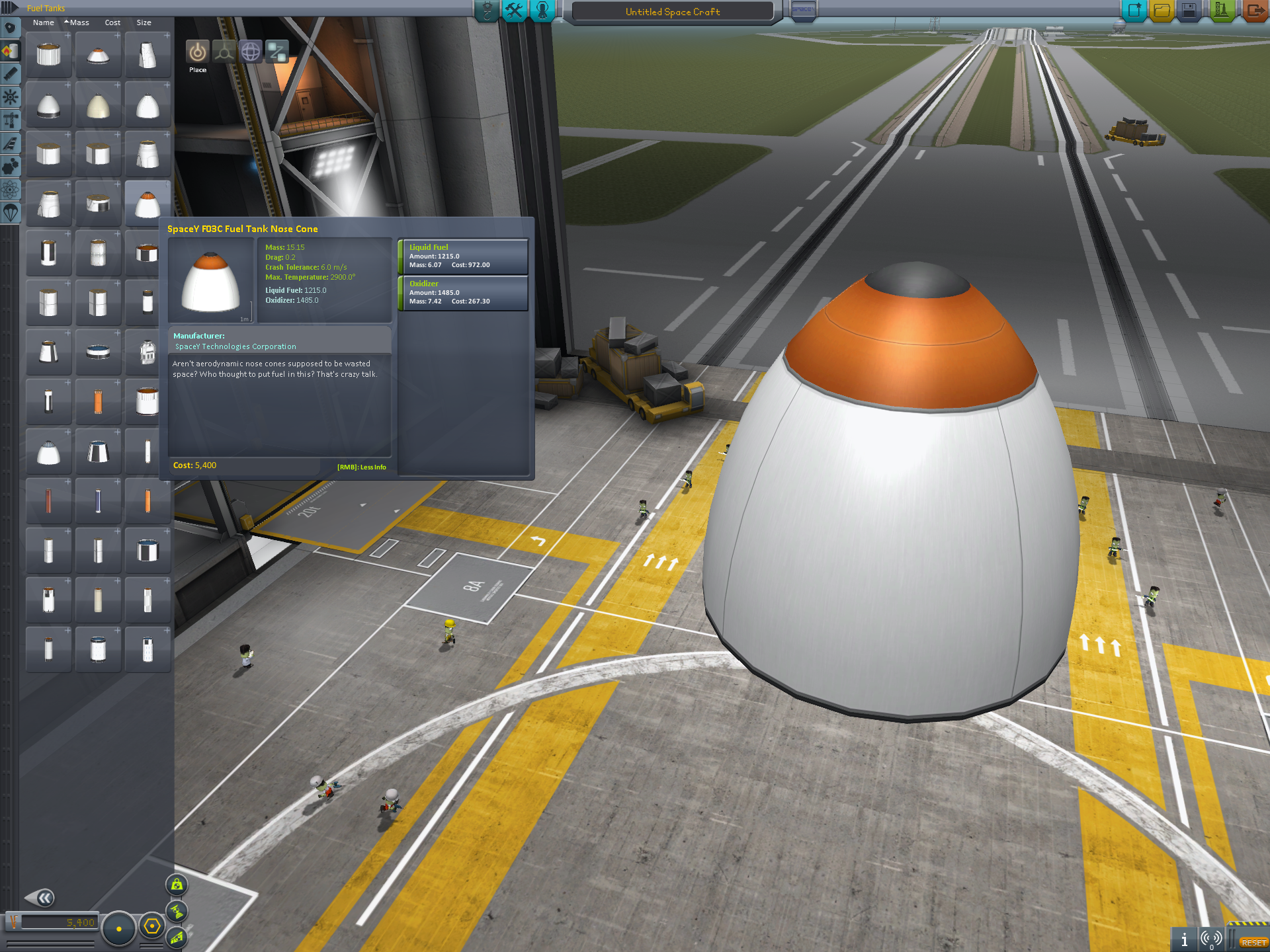
Task: Click plus on ribbed cylindrical tank tile
Action: pos(67,36)
